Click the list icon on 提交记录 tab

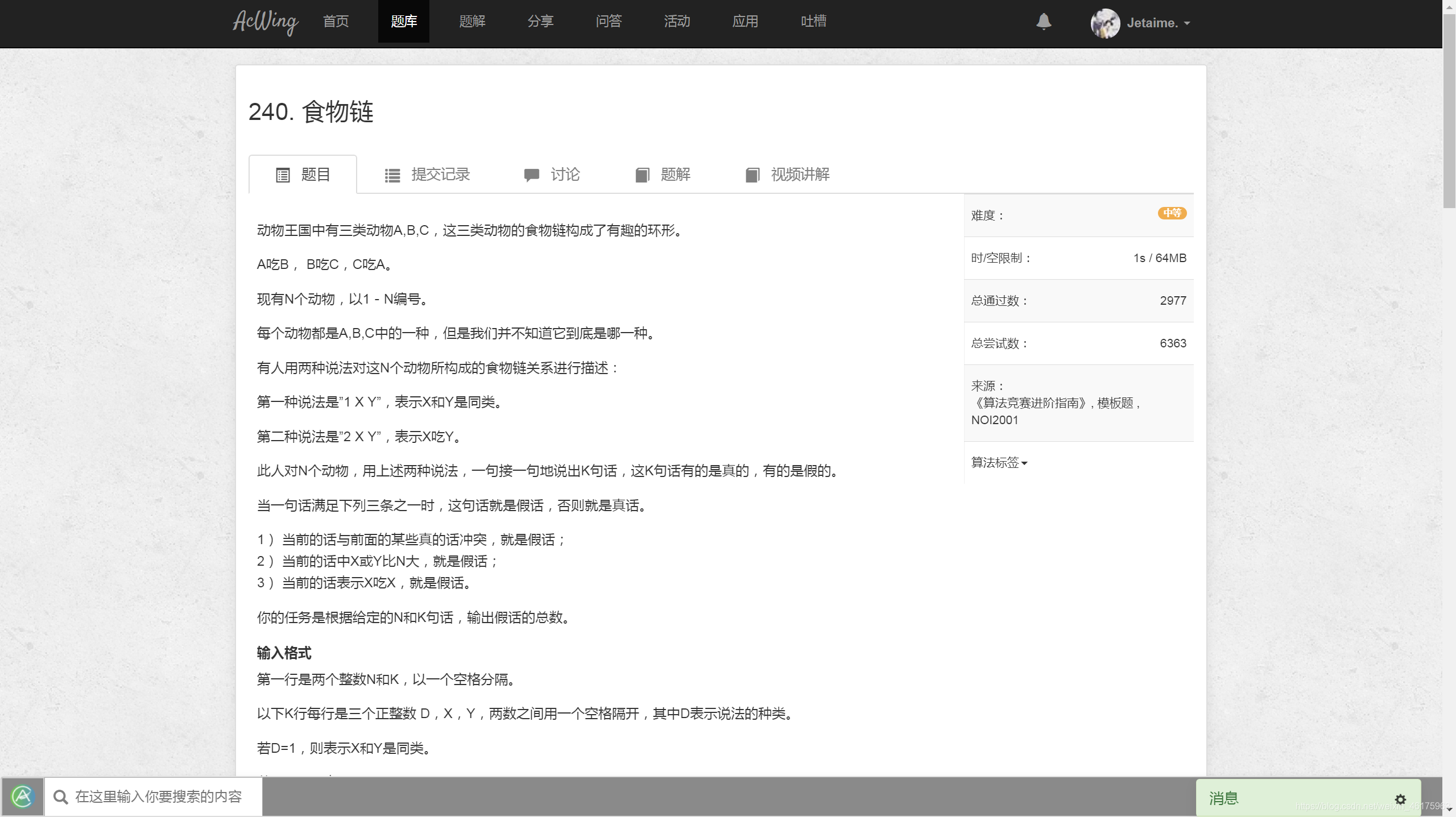click(392, 175)
